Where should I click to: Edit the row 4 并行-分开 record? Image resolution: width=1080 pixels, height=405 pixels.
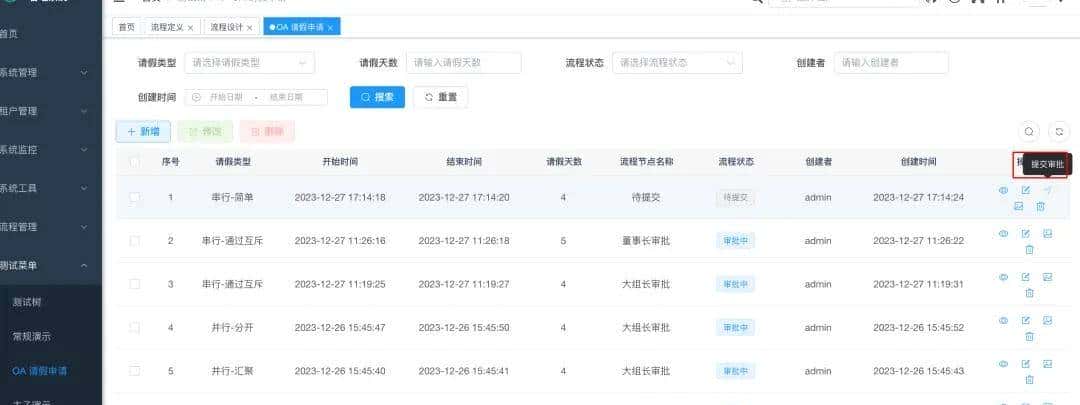1026,321
